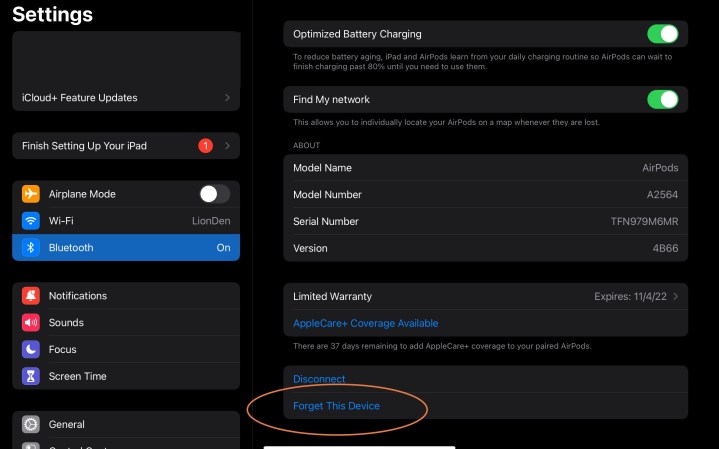This screenshot has height=449, width=719.
Task: Tap the Sounds speaker icon
Action: tap(31, 322)
